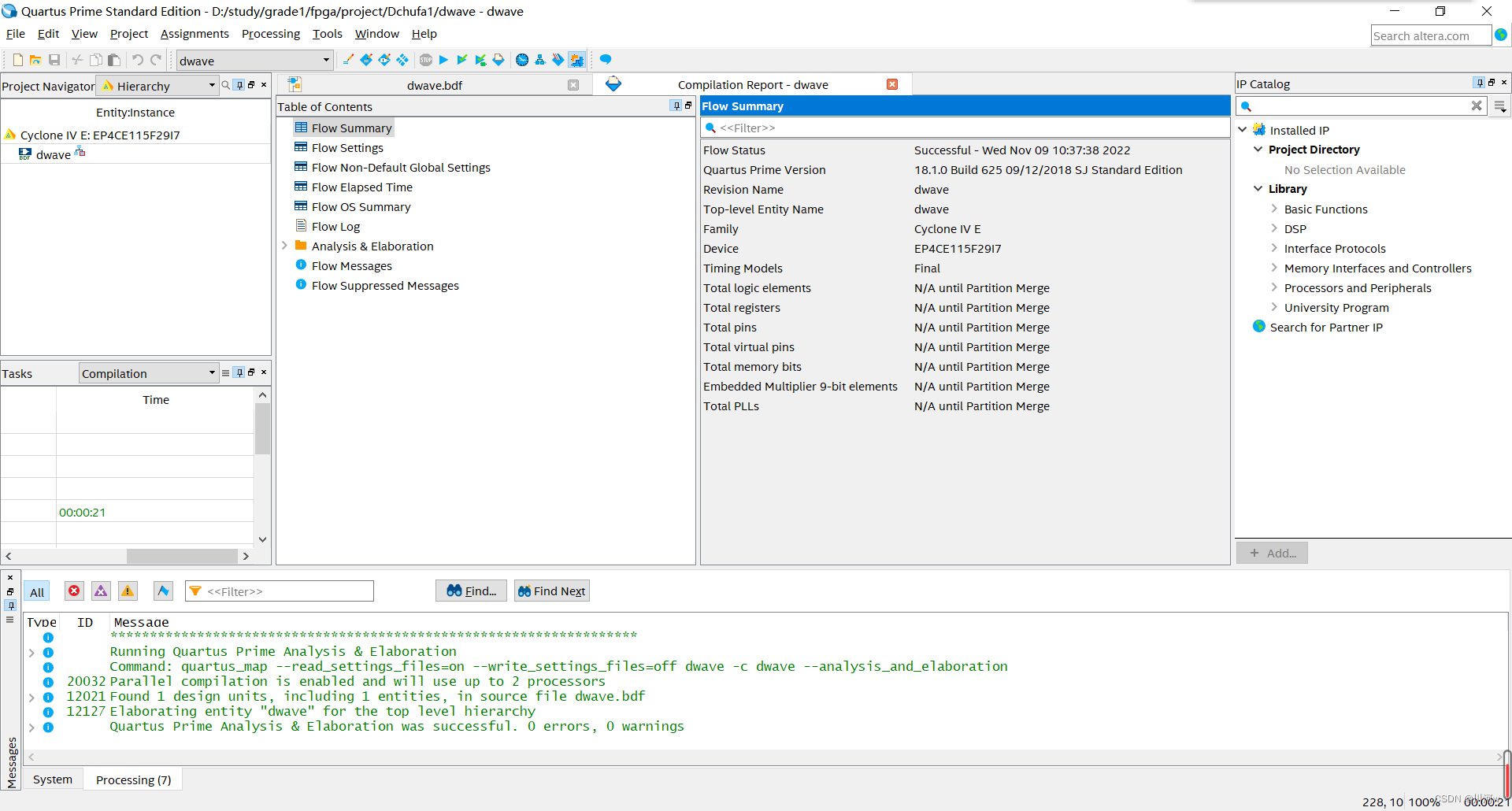Toggle critical warning messages filter
The height and width of the screenshot is (811, 1512).
point(101,591)
